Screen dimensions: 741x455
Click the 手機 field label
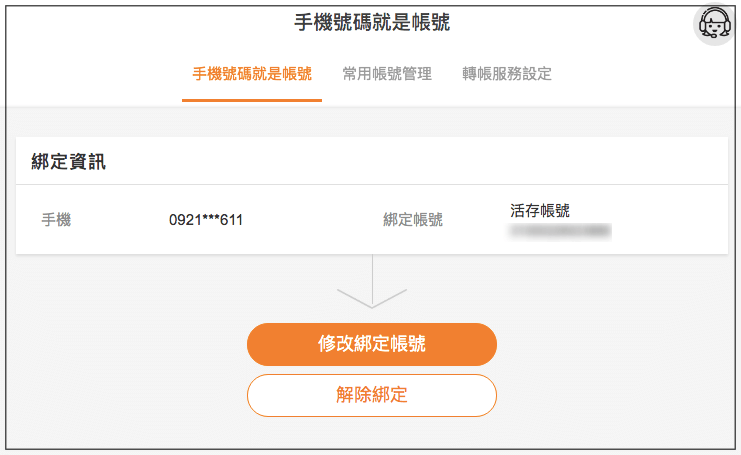56,220
